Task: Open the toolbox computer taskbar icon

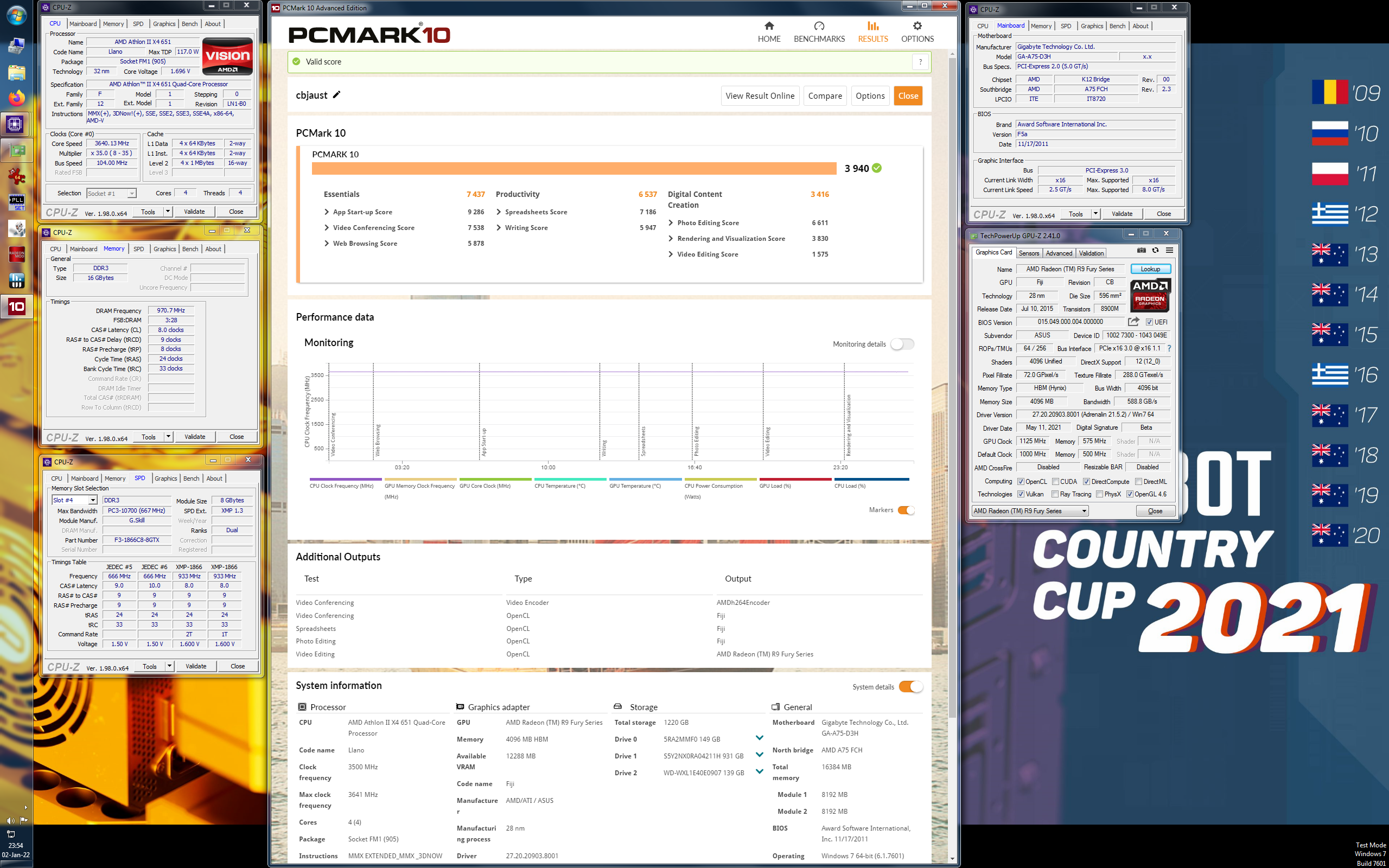Action: (x=16, y=47)
